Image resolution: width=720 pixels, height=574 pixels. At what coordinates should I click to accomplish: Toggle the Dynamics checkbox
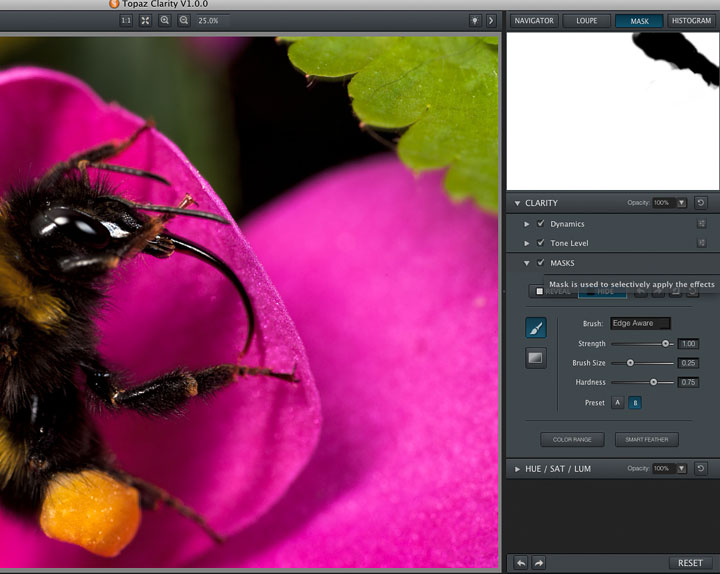(x=541, y=223)
